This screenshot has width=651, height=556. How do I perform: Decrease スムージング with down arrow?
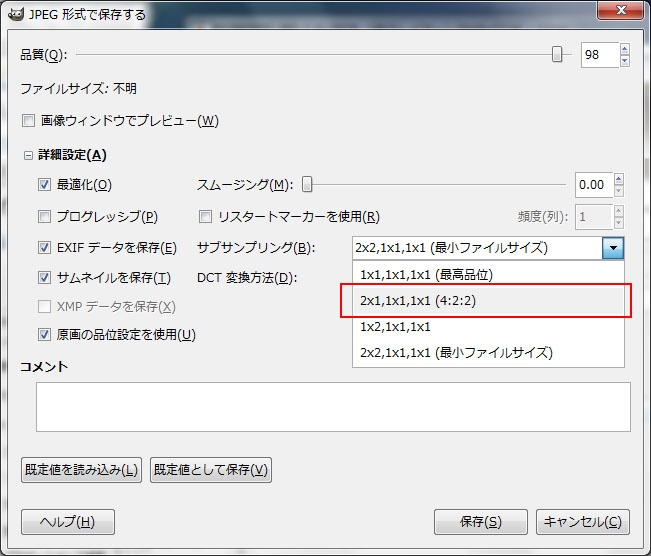[619, 191]
